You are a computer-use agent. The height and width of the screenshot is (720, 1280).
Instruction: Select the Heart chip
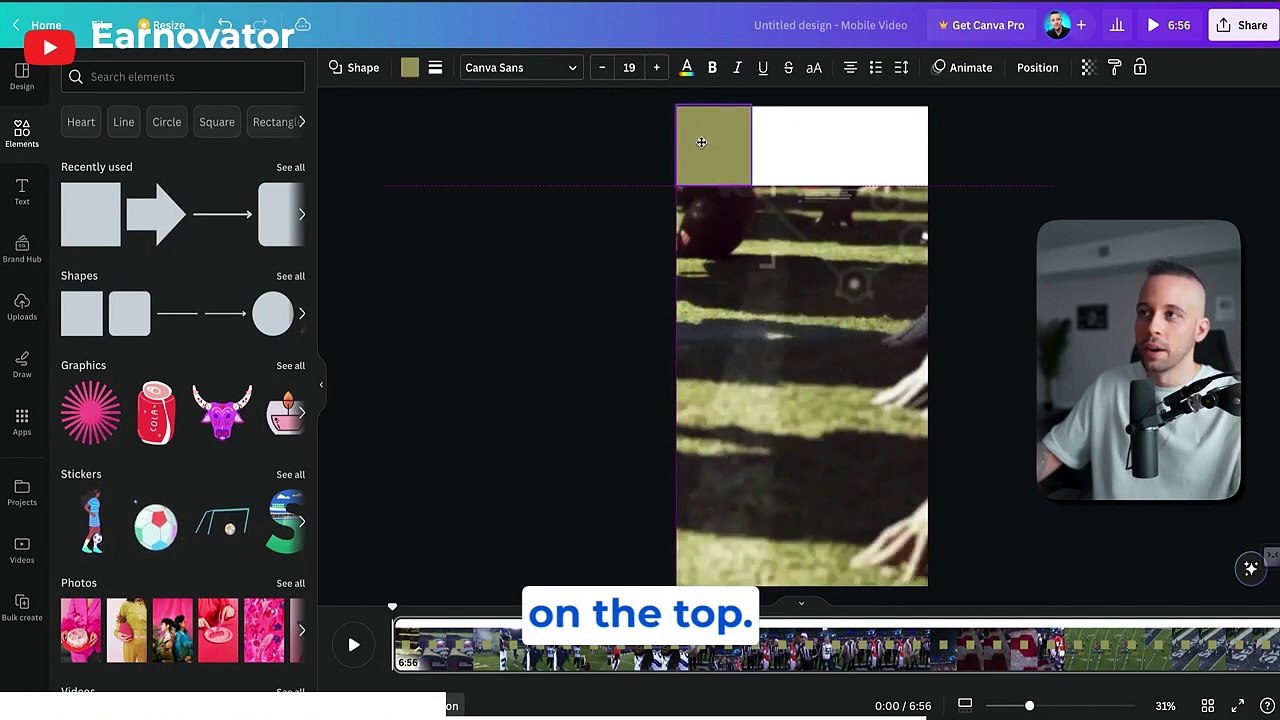coord(81,122)
